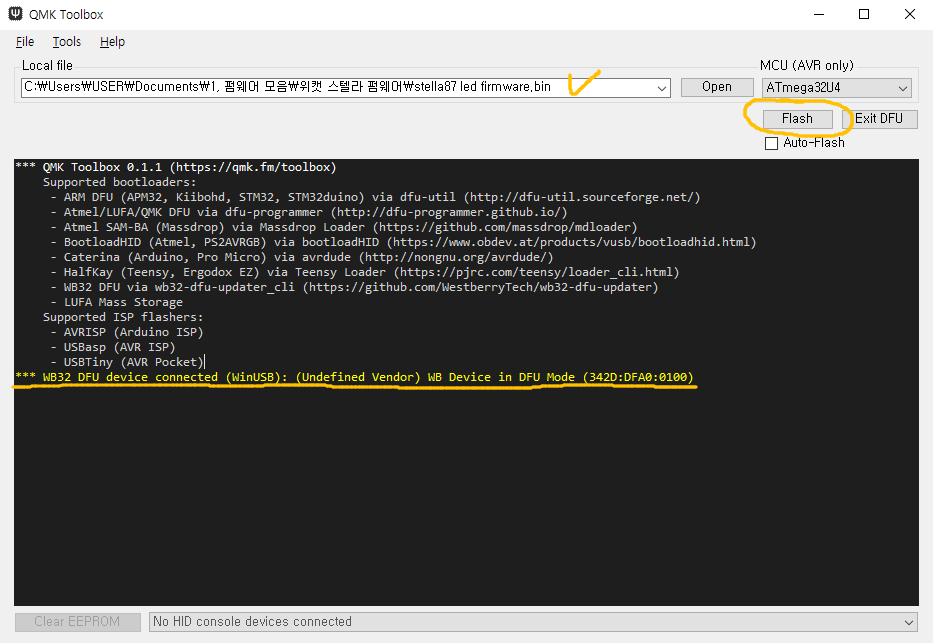933x643 pixels.
Task: Click the yellow 'WB32 DFU device connected' line
Action: [355, 377]
